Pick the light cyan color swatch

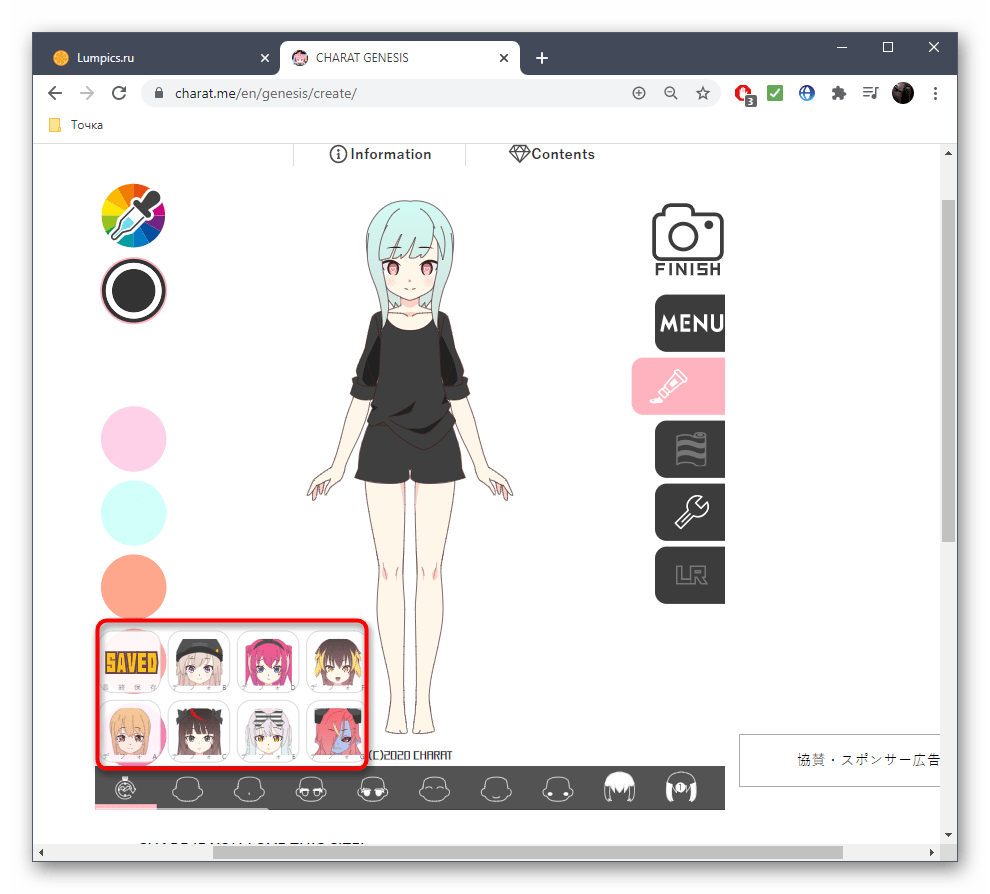coord(133,513)
